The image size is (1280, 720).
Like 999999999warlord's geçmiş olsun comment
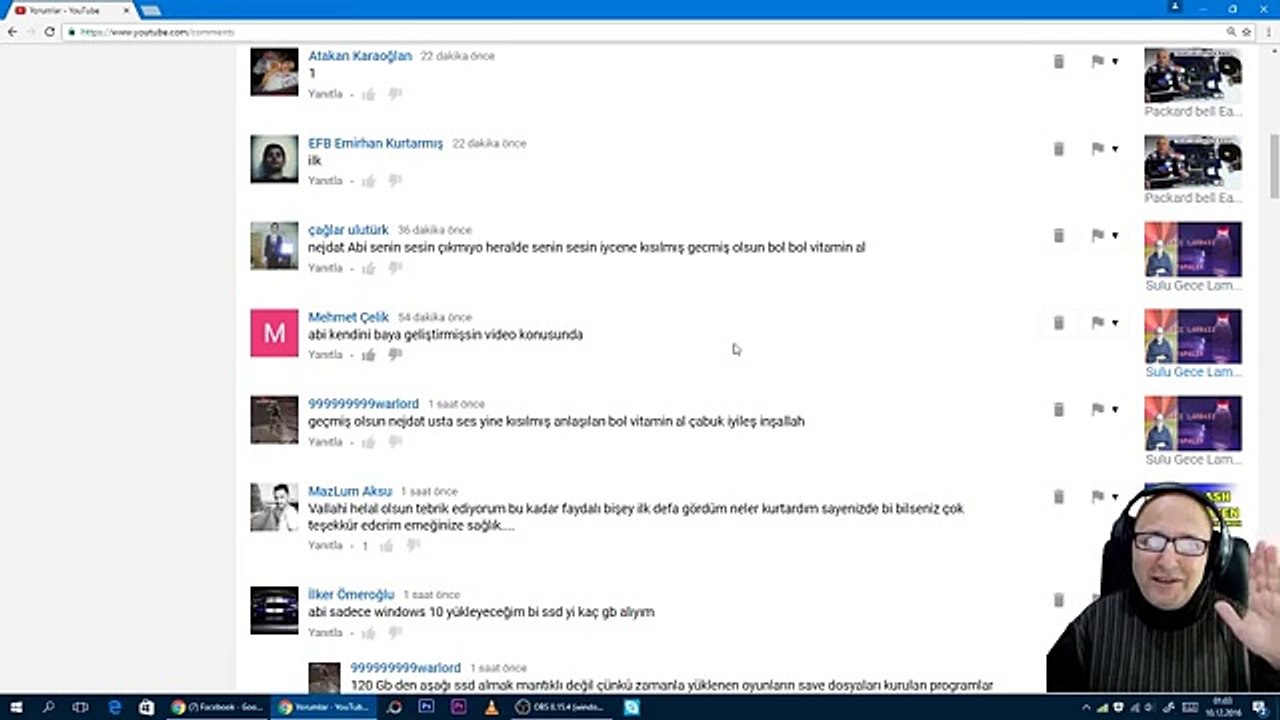click(369, 442)
